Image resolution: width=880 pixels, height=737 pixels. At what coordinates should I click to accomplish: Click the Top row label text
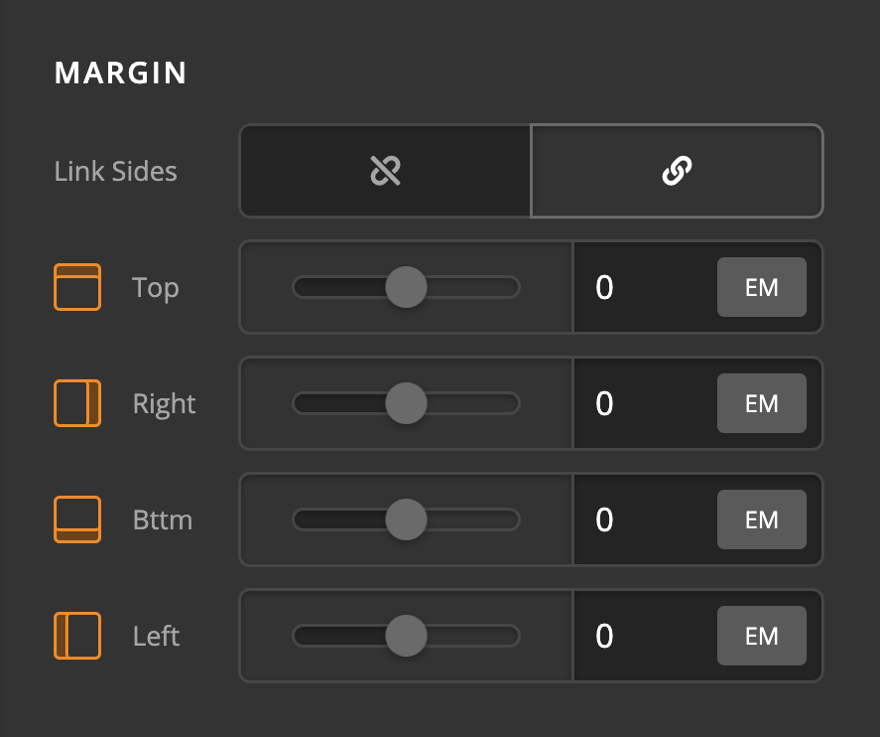pyautogui.click(x=156, y=287)
